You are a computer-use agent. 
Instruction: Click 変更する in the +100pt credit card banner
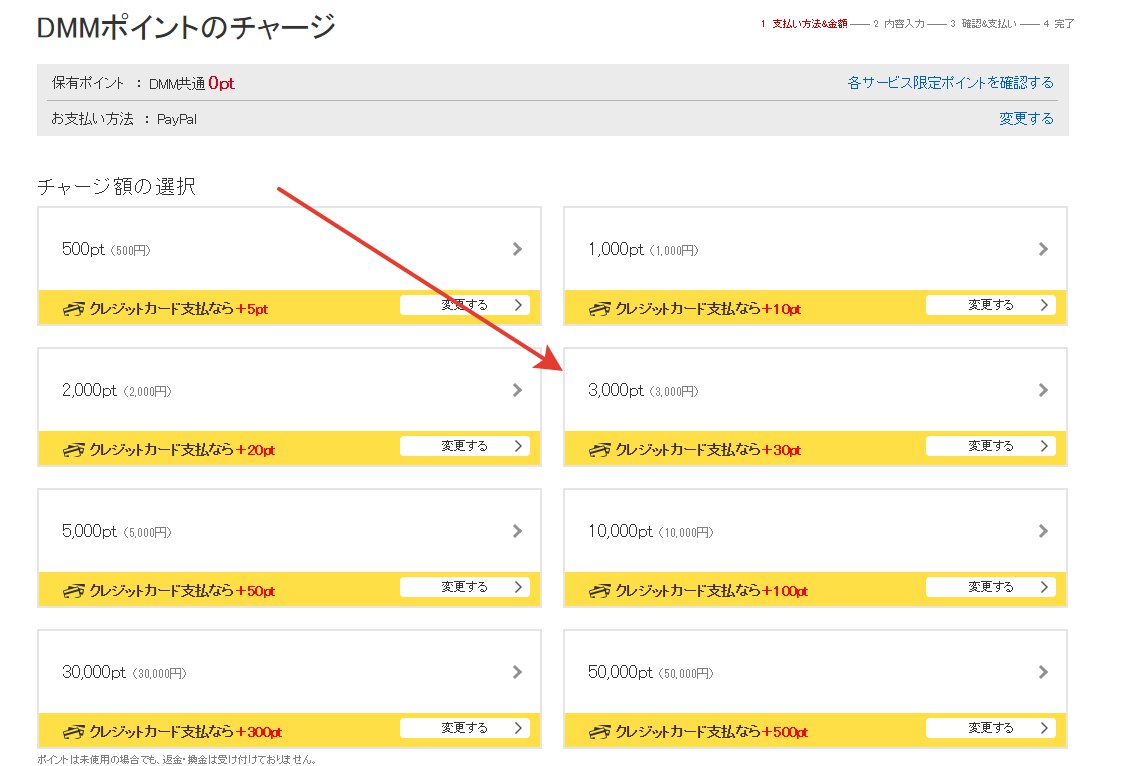991,587
